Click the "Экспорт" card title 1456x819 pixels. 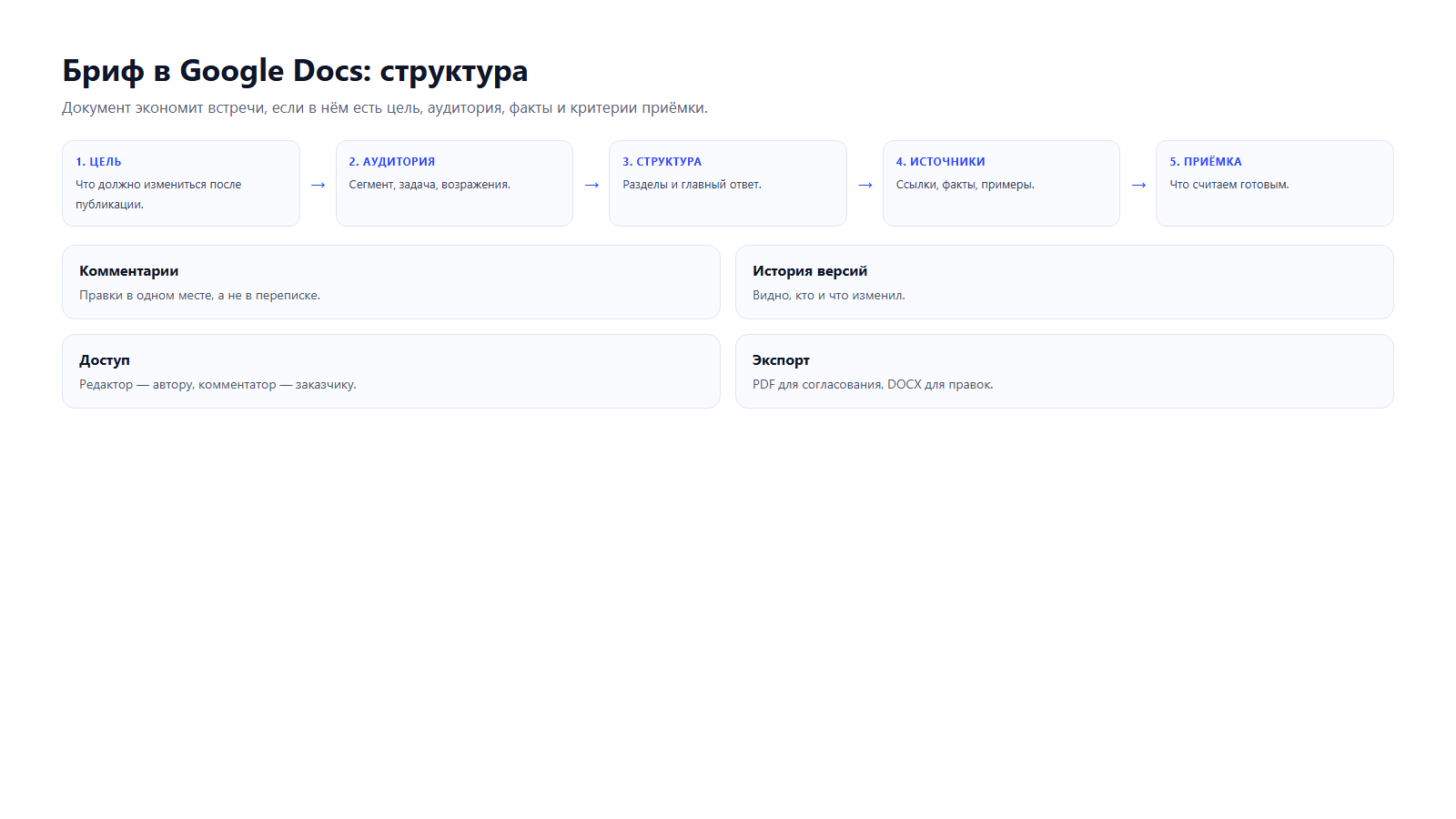(781, 360)
